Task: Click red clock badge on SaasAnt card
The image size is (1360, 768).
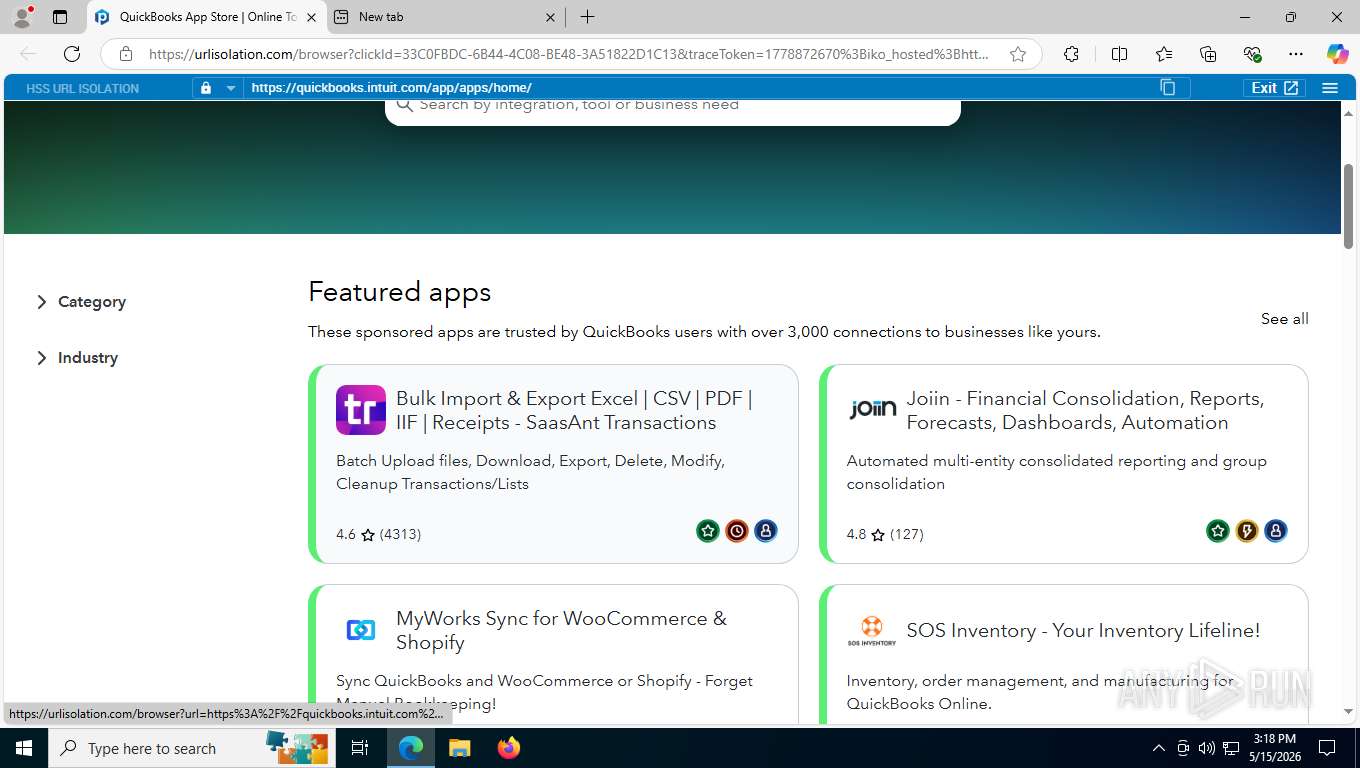Action: (737, 531)
